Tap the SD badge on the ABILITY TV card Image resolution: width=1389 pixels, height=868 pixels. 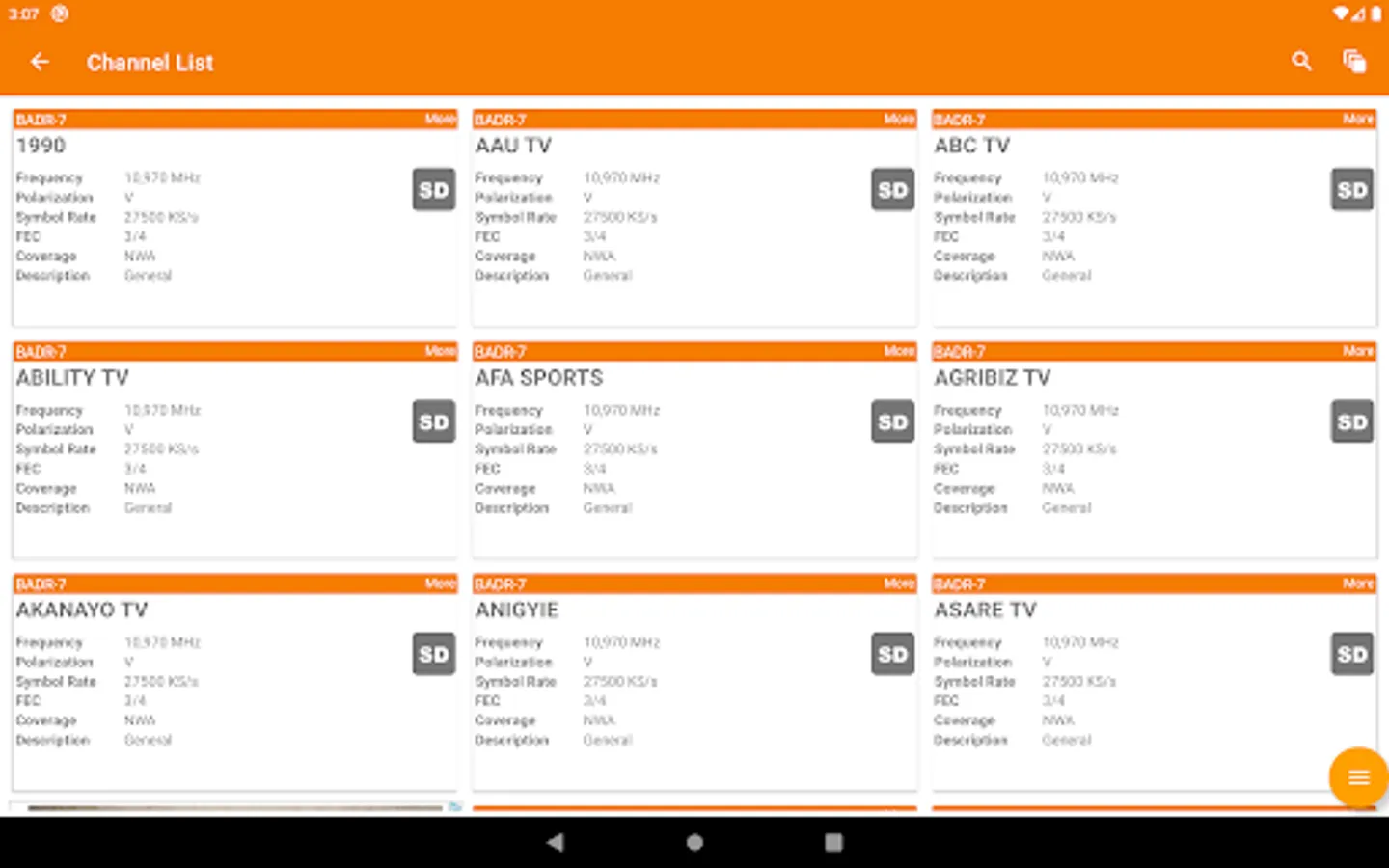coord(434,422)
